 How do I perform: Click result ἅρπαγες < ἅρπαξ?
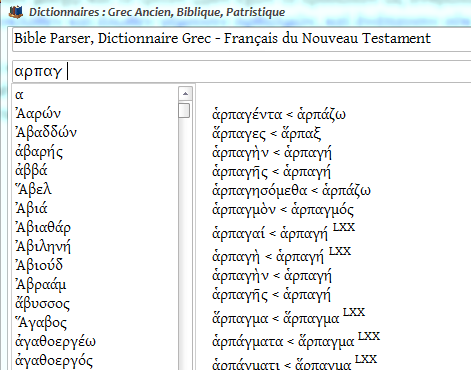point(266,134)
